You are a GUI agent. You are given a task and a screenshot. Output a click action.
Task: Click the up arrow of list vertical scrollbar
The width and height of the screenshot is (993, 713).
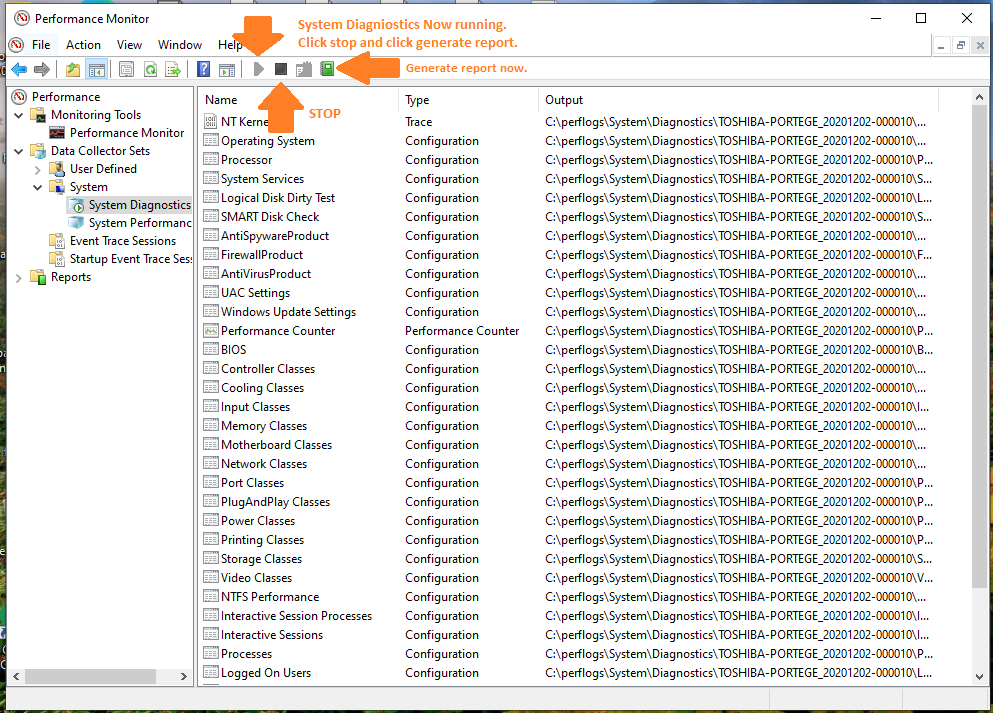(x=979, y=97)
